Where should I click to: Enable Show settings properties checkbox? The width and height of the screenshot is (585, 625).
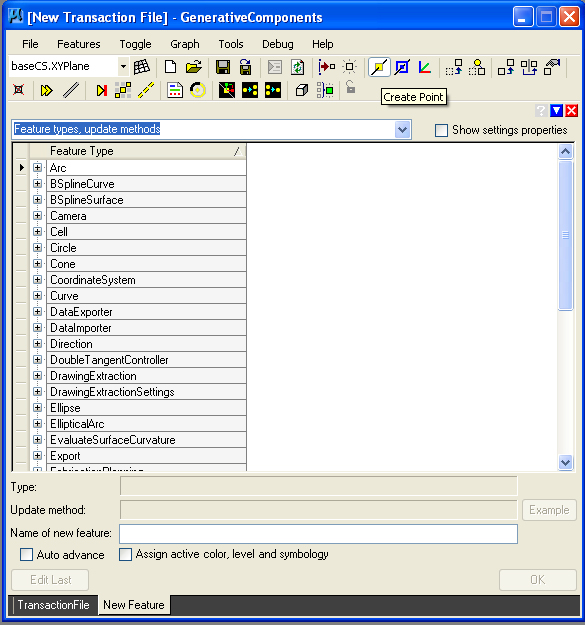click(441, 130)
